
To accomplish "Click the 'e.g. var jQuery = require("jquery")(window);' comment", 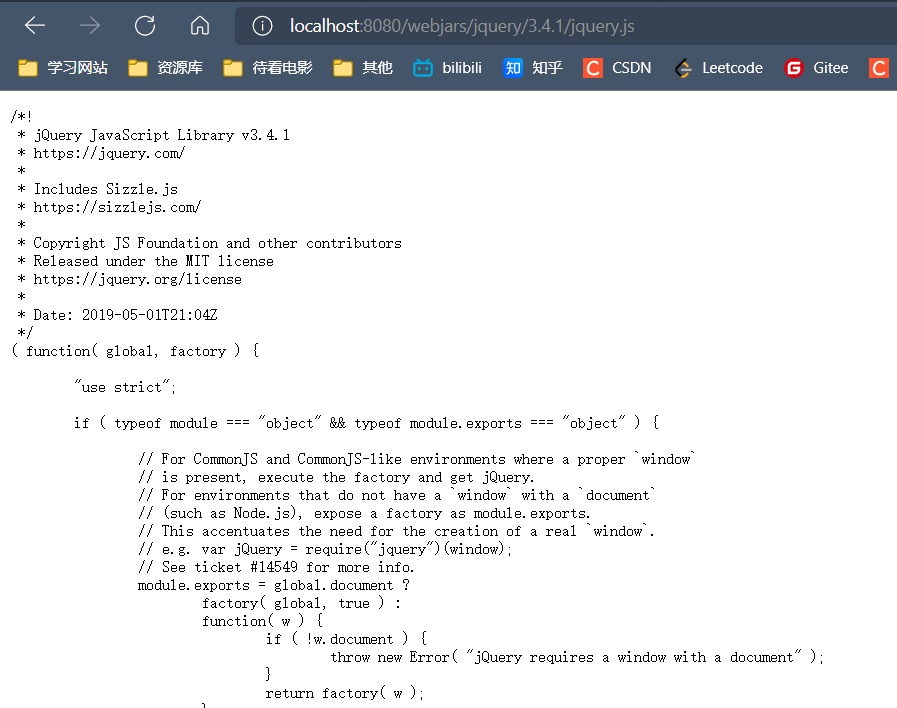I will tap(325, 550).
